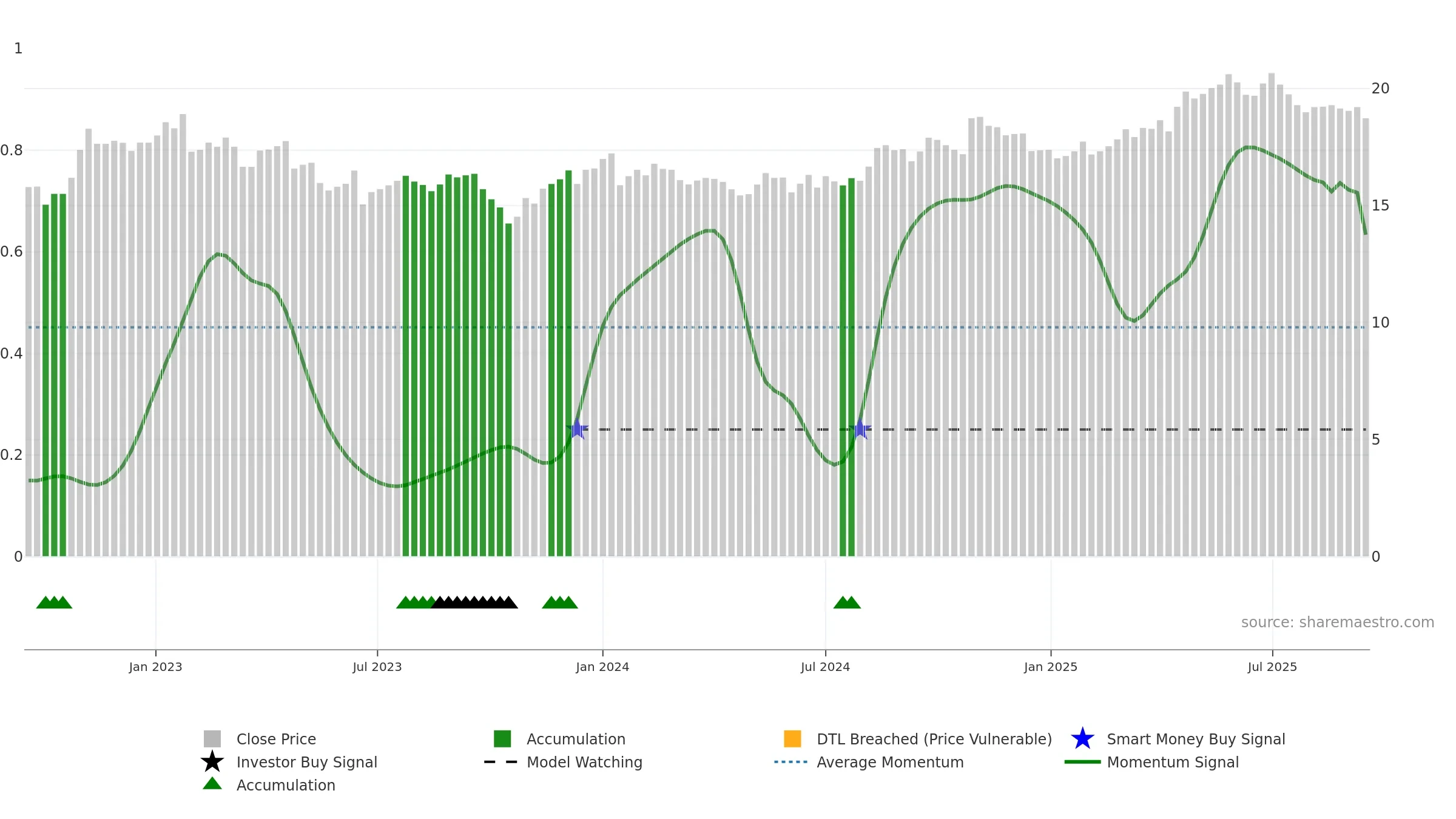Click the gray Close Price swatch
This screenshot has height=819, width=1456.
[212, 739]
